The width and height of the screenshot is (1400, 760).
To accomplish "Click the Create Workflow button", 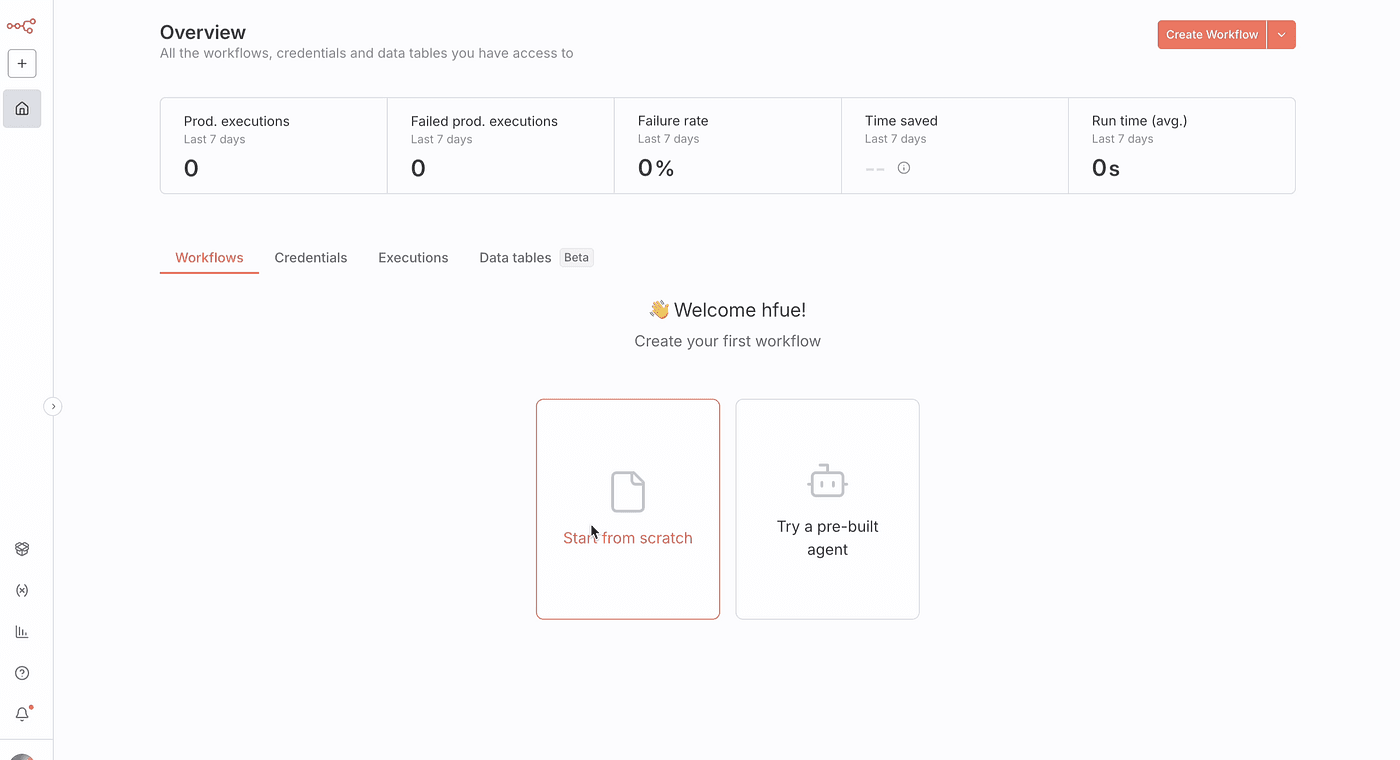I will 1211,35.
